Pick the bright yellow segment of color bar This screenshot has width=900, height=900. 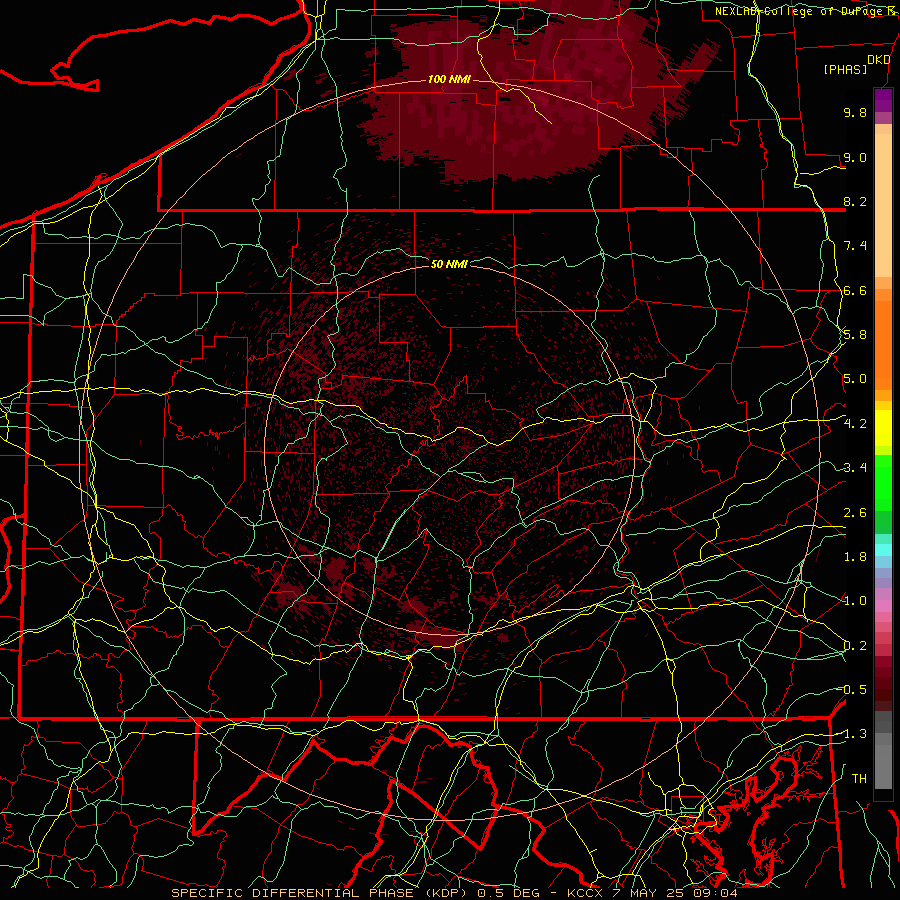(x=883, y=428)
